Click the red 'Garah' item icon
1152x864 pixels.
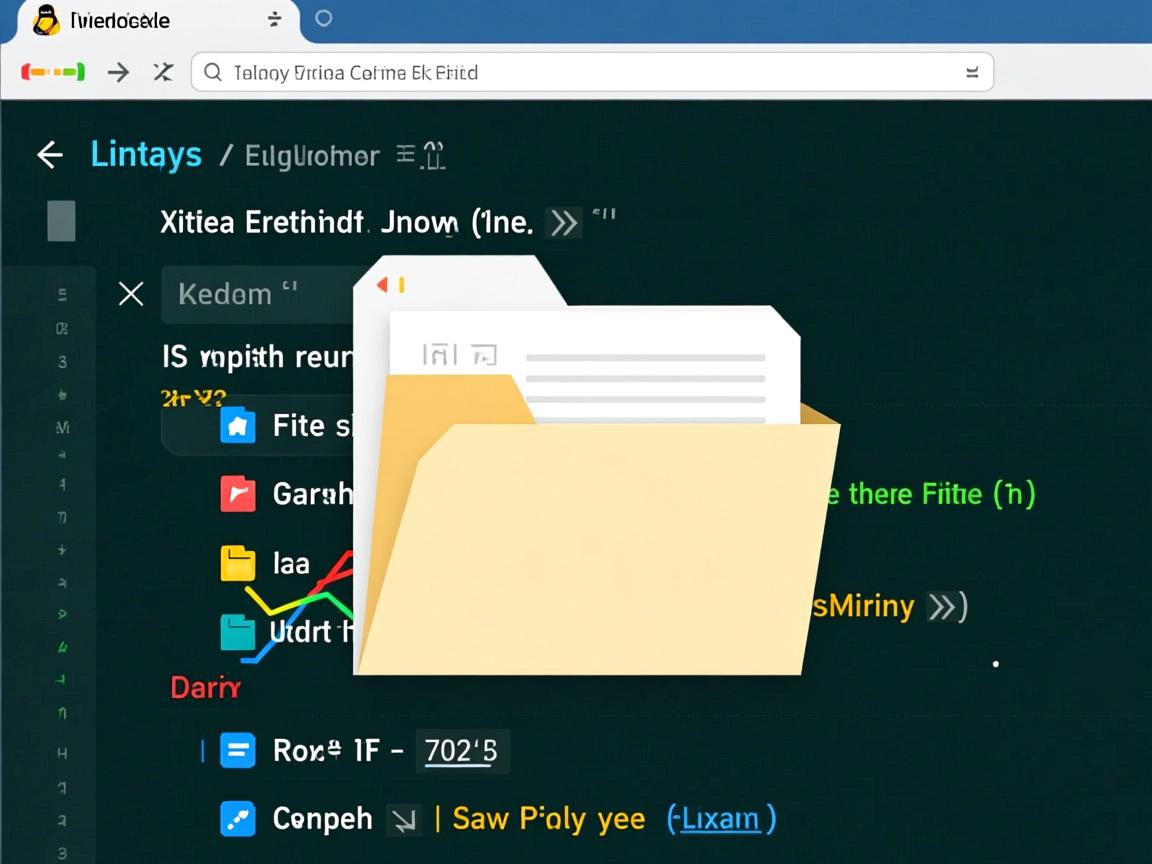[x=237, y=494]
